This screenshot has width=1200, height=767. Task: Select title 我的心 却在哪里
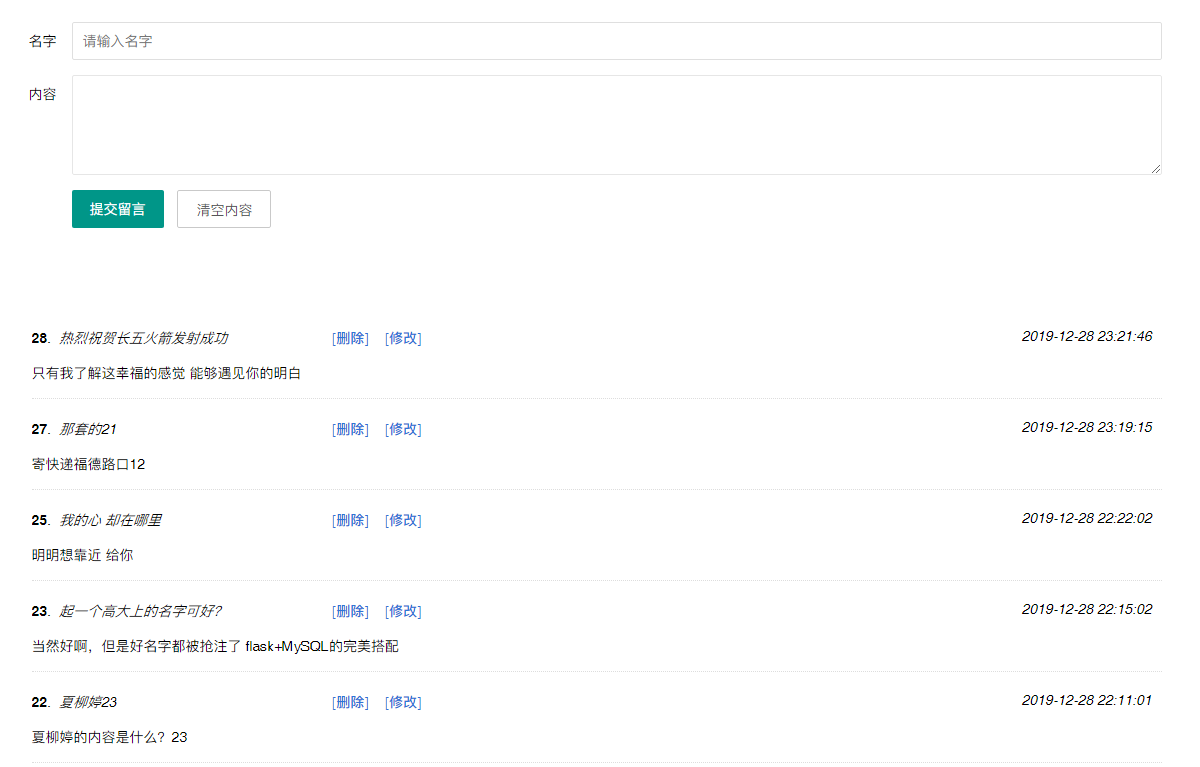[x=110, y=520]
